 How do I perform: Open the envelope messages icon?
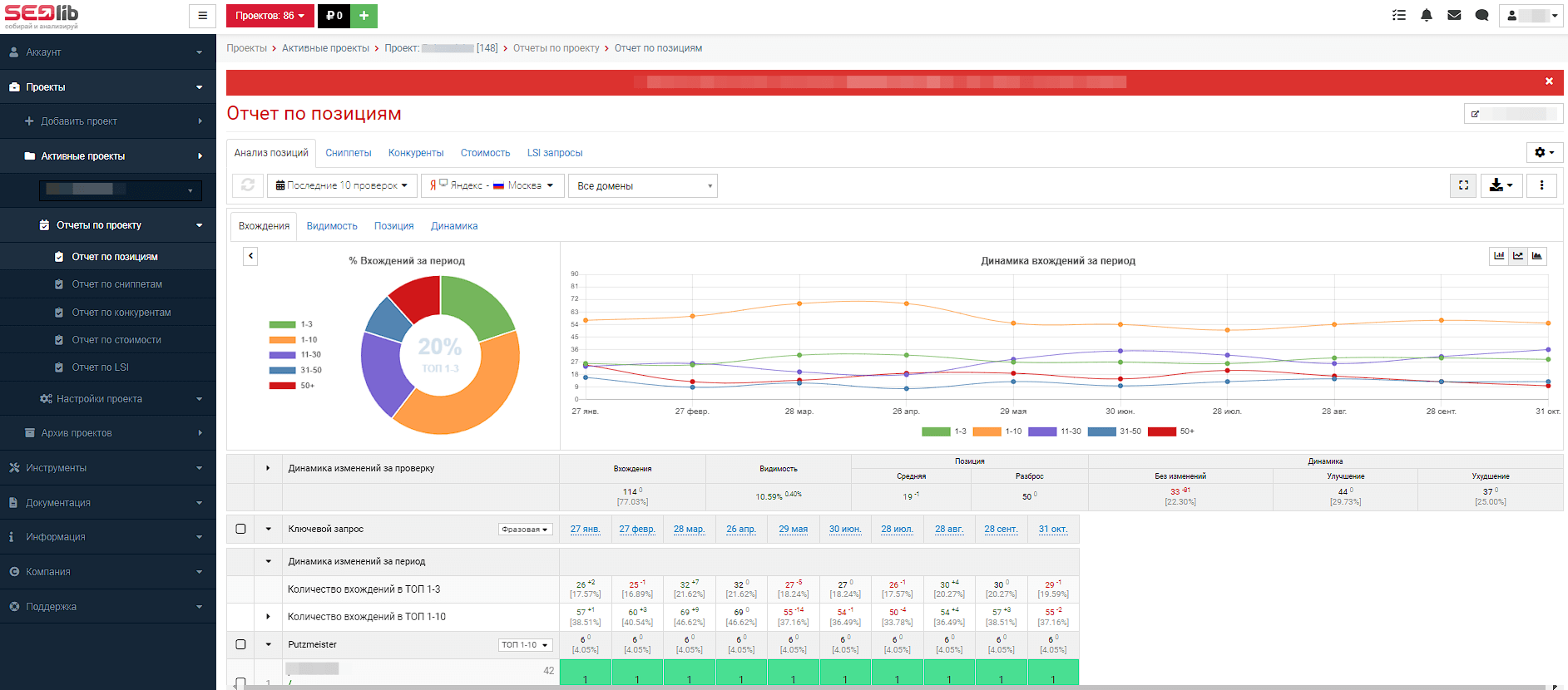coord(1454,16)
